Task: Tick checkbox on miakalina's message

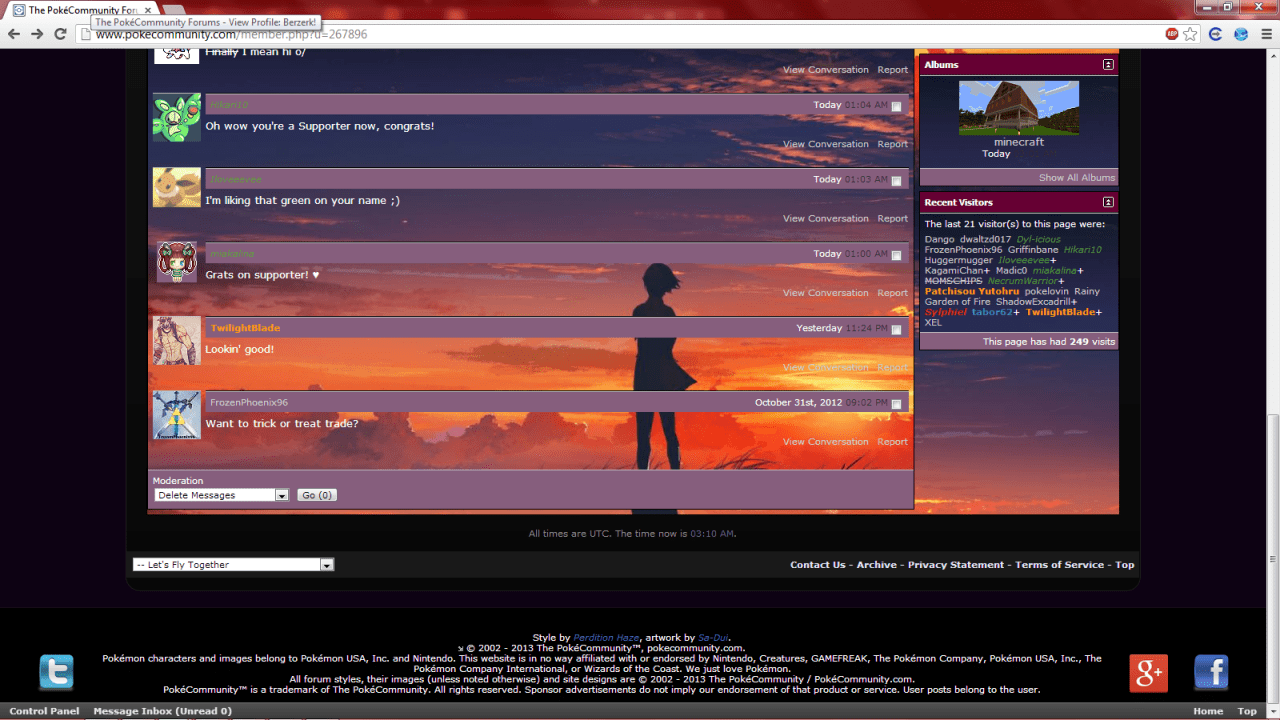Action: tap(896, 255)
